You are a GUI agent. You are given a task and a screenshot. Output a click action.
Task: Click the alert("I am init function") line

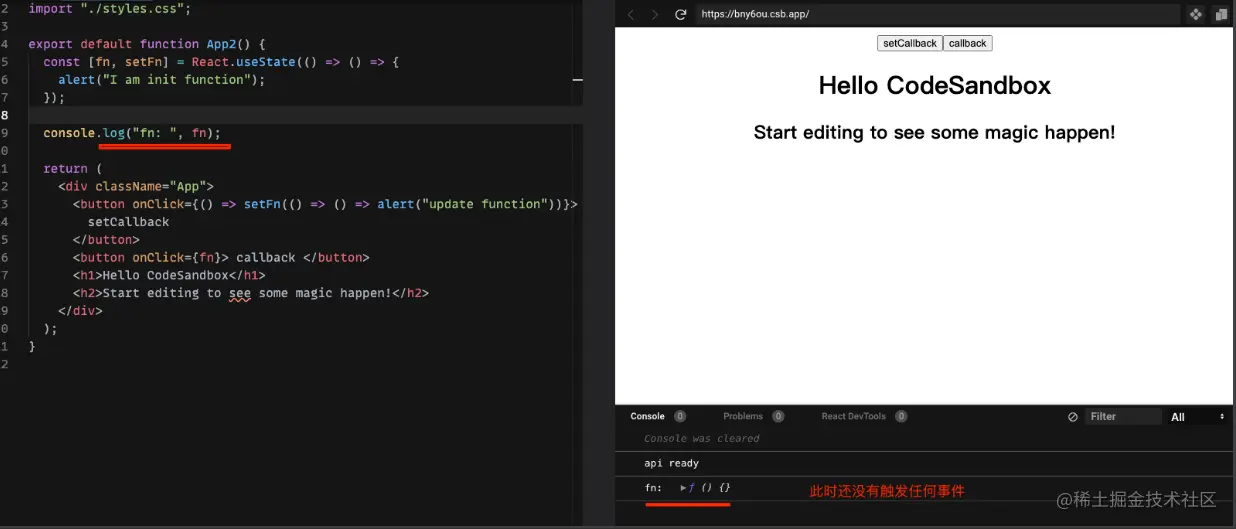pos(162,80)
